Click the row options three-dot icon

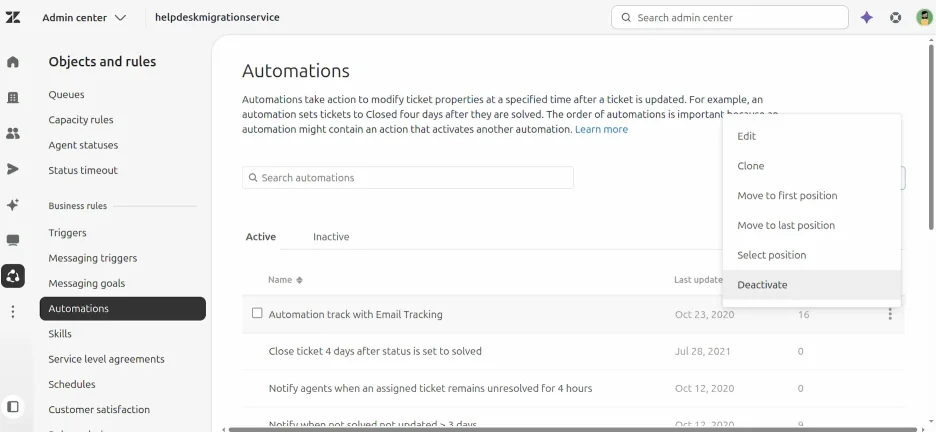pyautogui.click(x=890, y=314)
